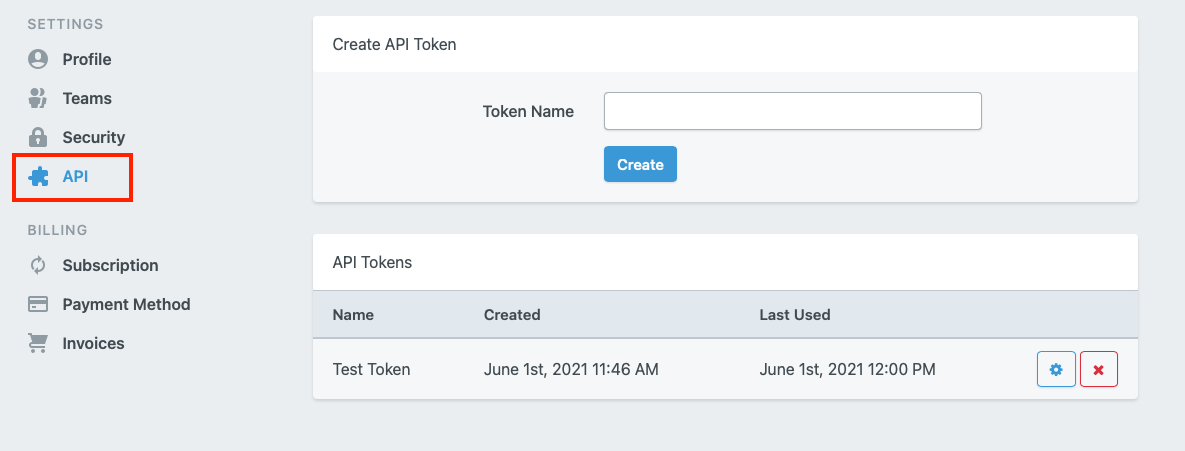Delete Test Token with red X
The width and height of the screenshot is (1185, 451).
pos(1099,369)
